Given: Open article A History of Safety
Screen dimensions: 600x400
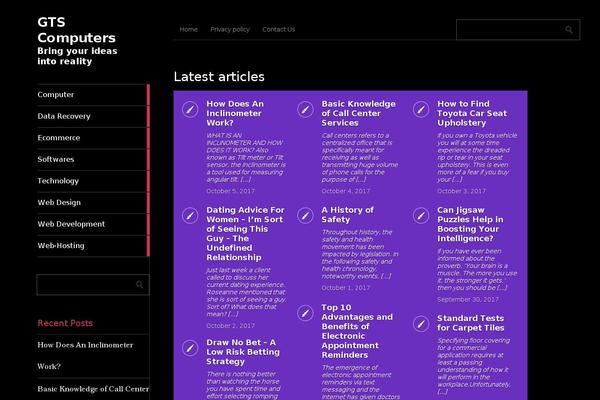Looking at the screenshot, I should pyautogui.click(x=347, y=215).
